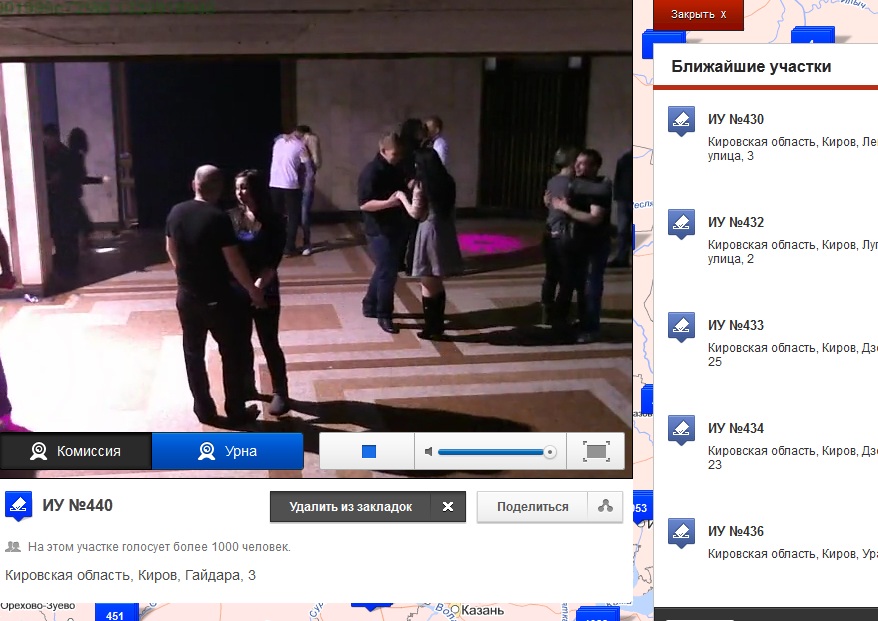The width and height of the screenshot is (878, 621).
Task: Click ballot icon next to ИУ №433
Action: click(681, 327)
